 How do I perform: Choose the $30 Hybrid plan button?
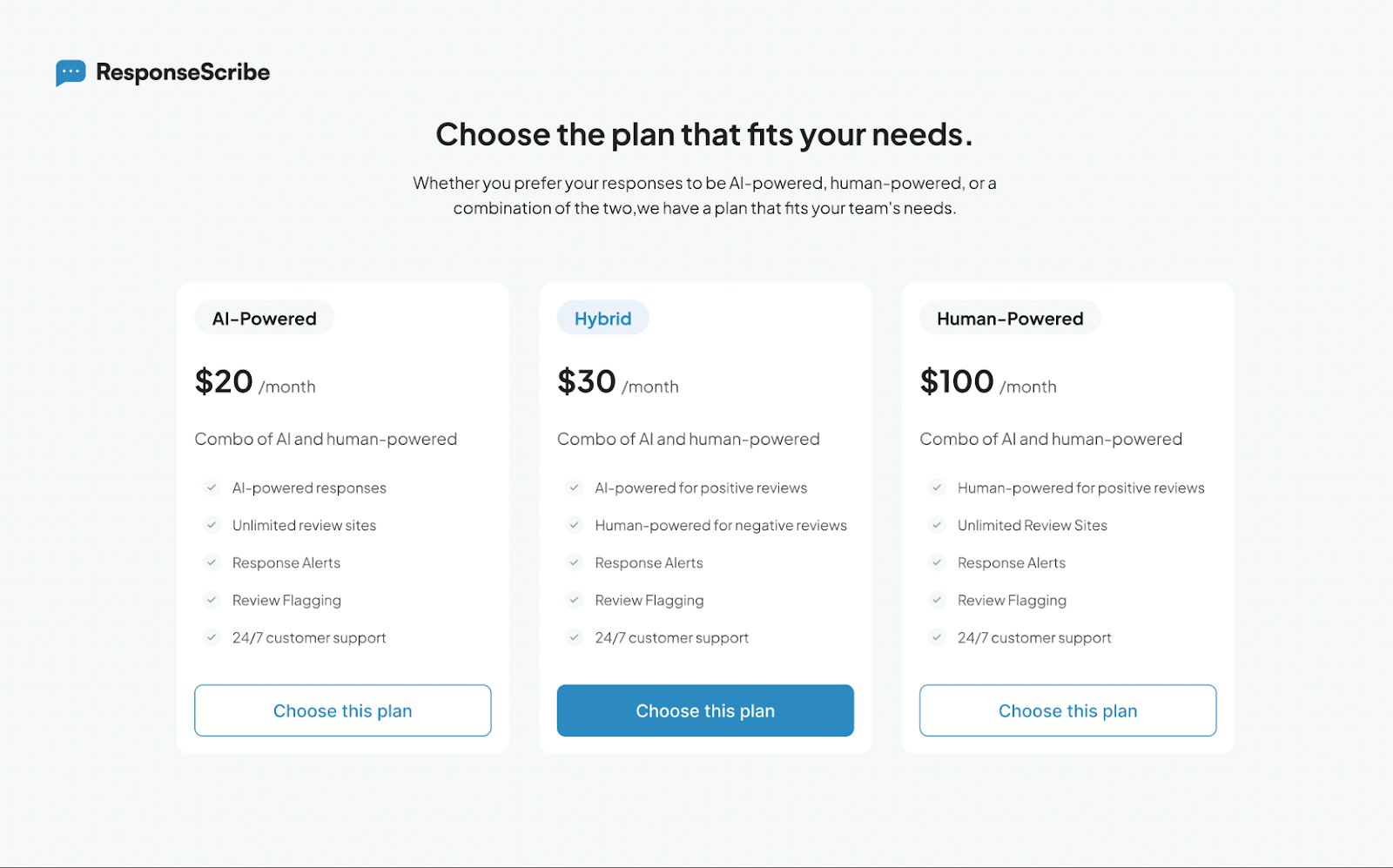(x=705, y=710)
